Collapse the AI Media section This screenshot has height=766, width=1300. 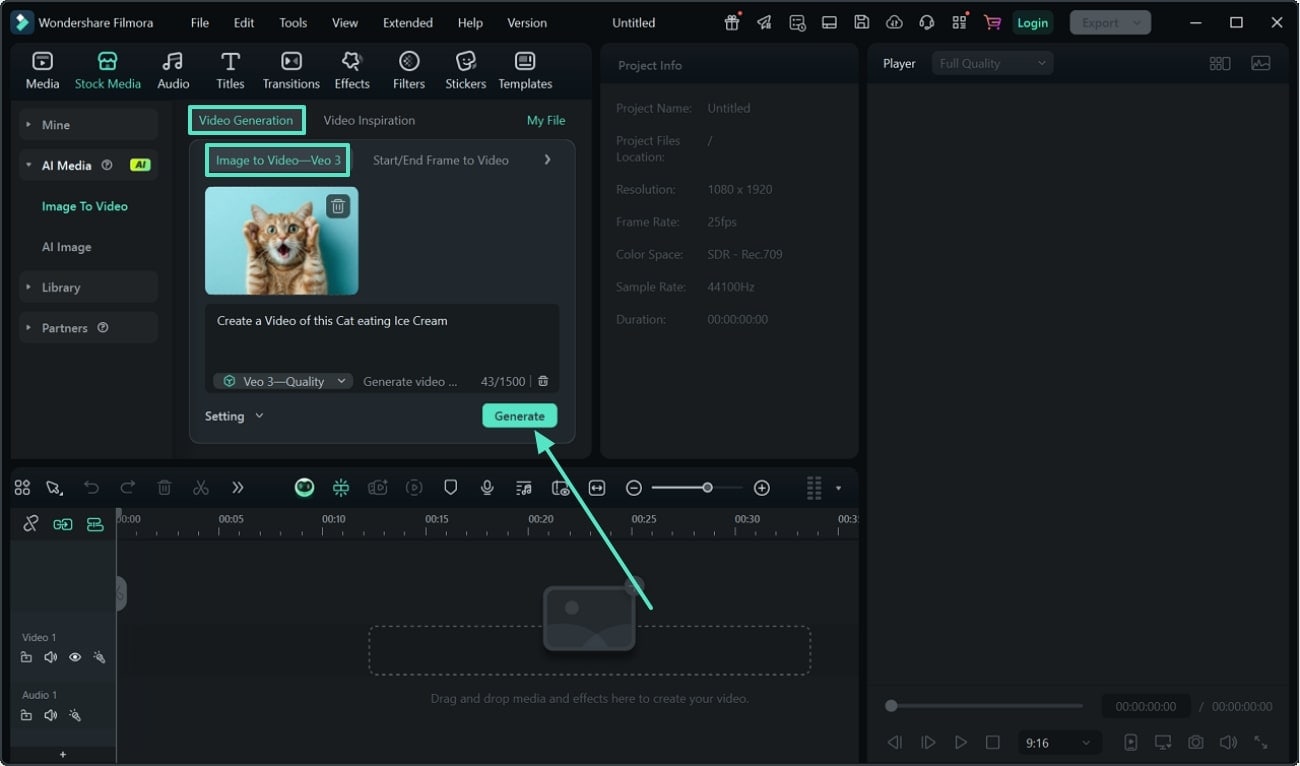[x=88, y=165]
